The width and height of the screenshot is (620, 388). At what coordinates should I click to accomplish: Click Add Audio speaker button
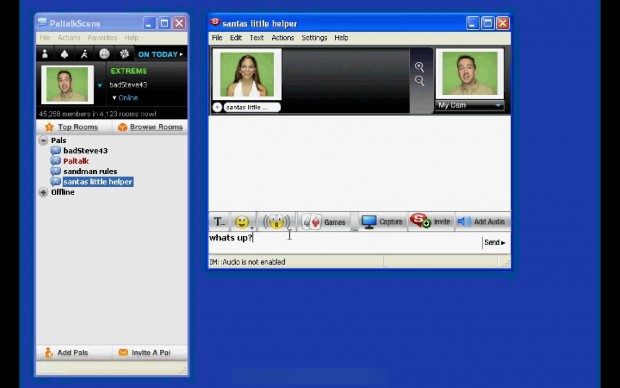tap(481, 221)
